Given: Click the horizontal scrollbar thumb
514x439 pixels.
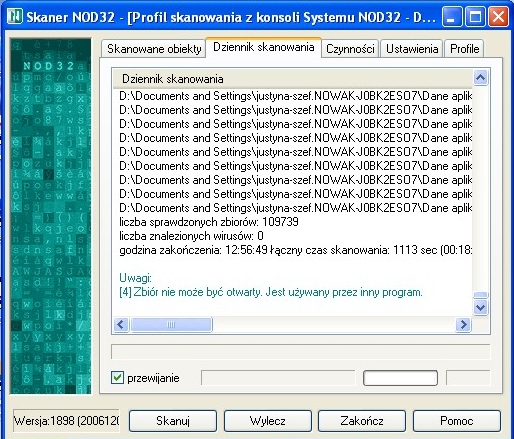Looking at the screenshot, I should pyautogui.click(x=171, y=324).
